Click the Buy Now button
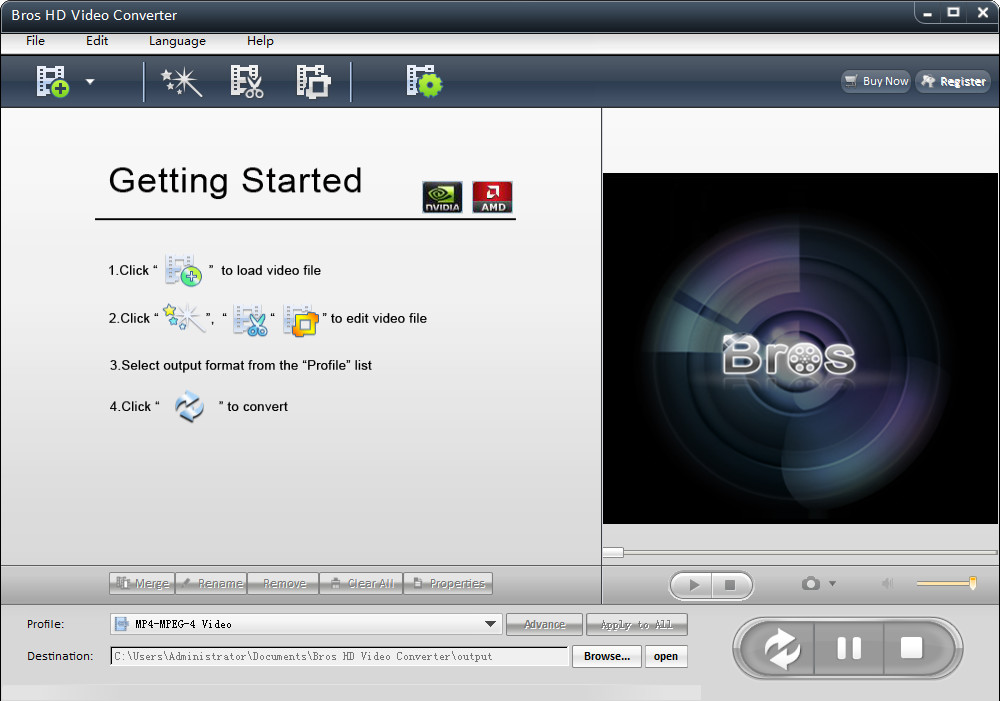The image size is (1000, 701). pos(876,81)
